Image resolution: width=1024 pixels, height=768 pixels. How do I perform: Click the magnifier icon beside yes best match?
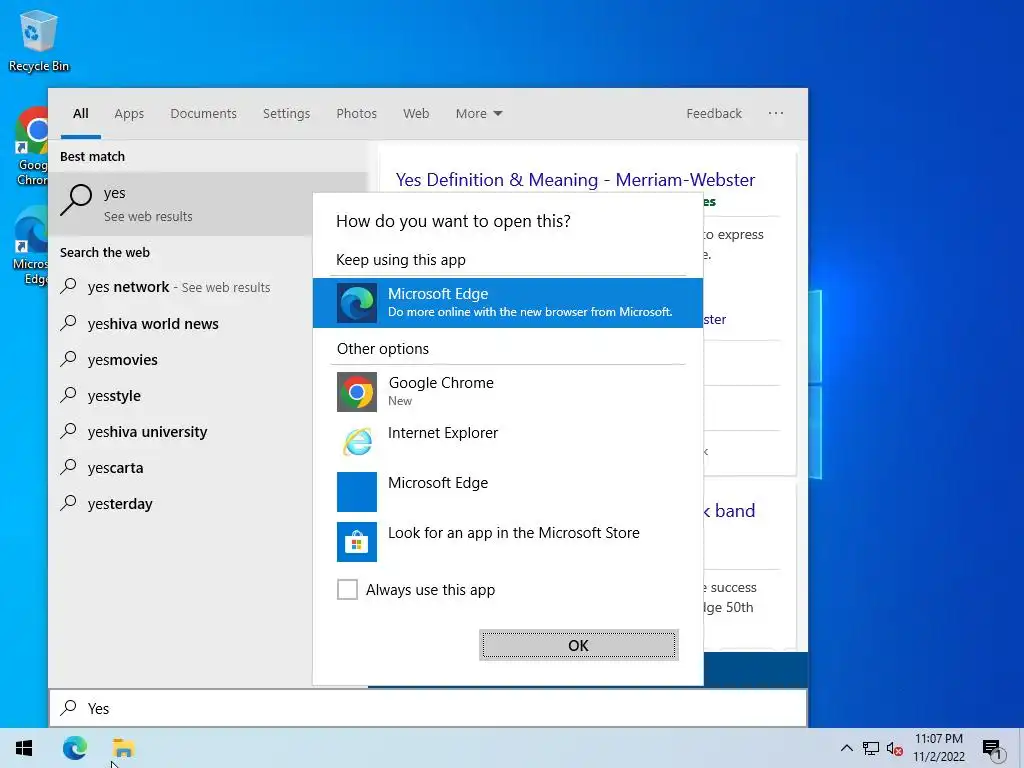(x=76, y=199)
